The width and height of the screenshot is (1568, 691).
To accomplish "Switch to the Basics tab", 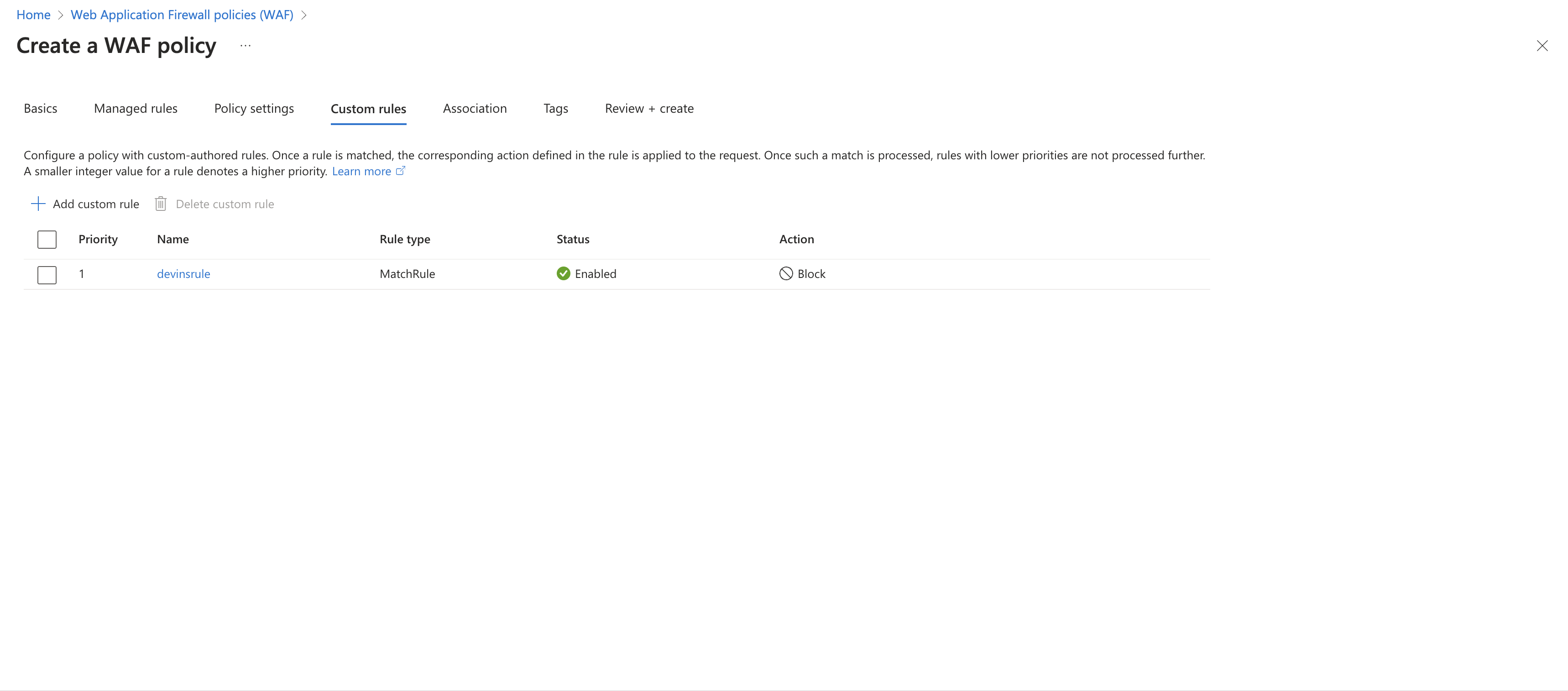I will (40, 108).
